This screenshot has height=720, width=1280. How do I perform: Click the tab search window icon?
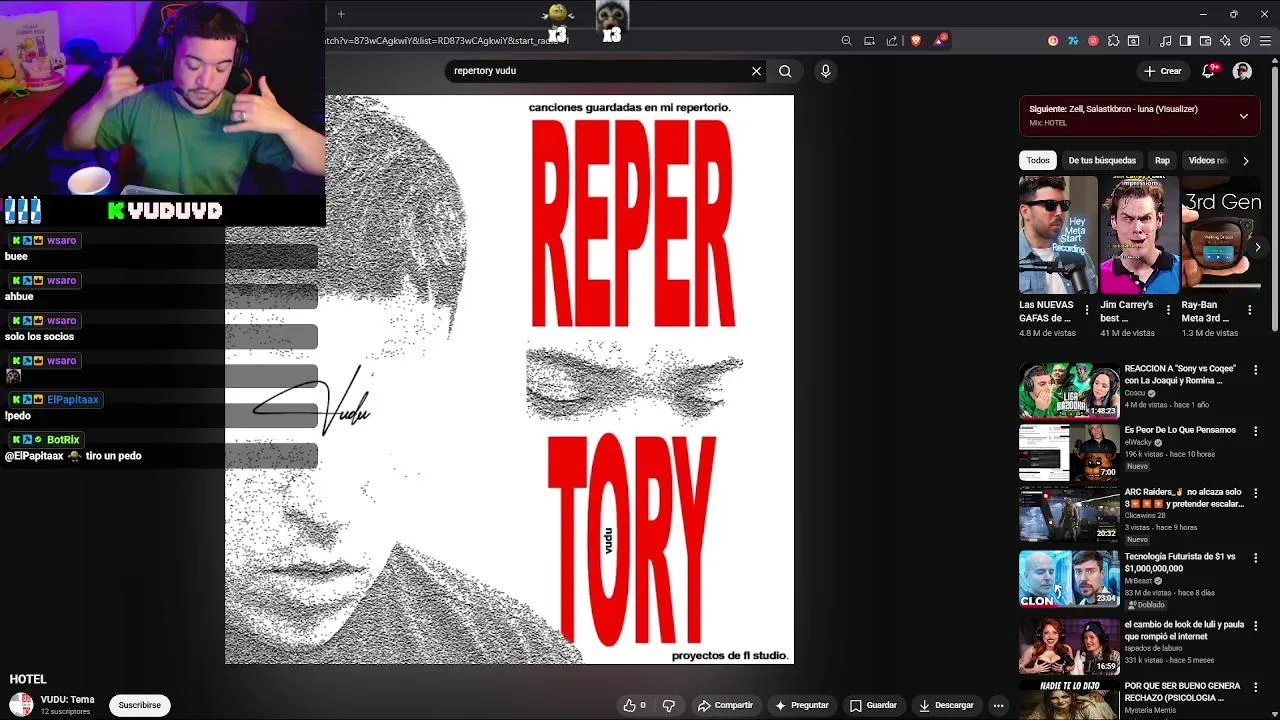(1133, 41)
